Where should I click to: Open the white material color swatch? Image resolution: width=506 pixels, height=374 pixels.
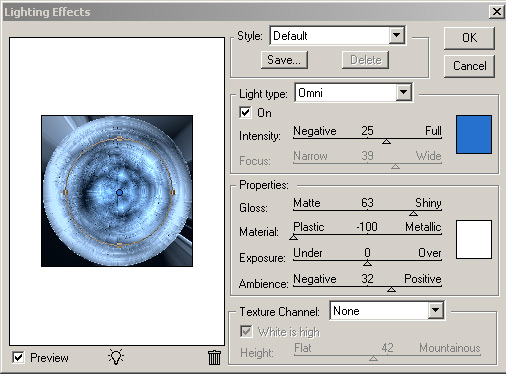point(474,239)
